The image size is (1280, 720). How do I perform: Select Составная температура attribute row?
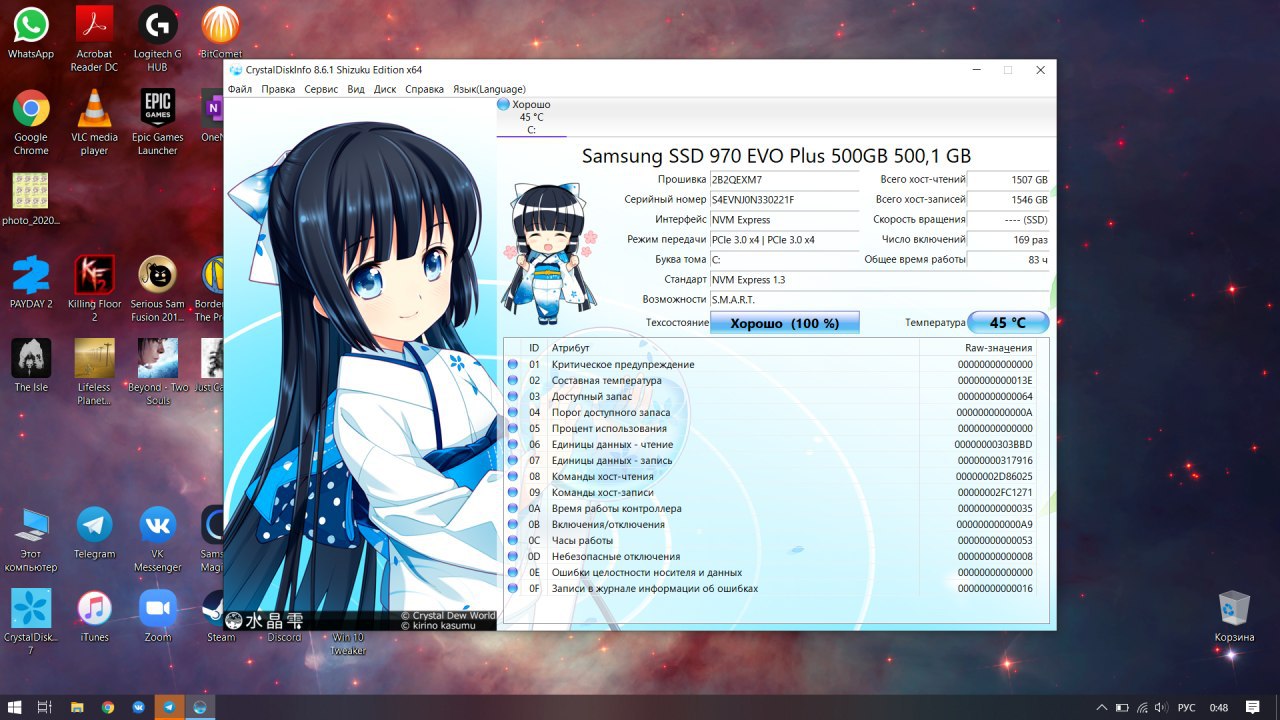[x=771, y=381]
